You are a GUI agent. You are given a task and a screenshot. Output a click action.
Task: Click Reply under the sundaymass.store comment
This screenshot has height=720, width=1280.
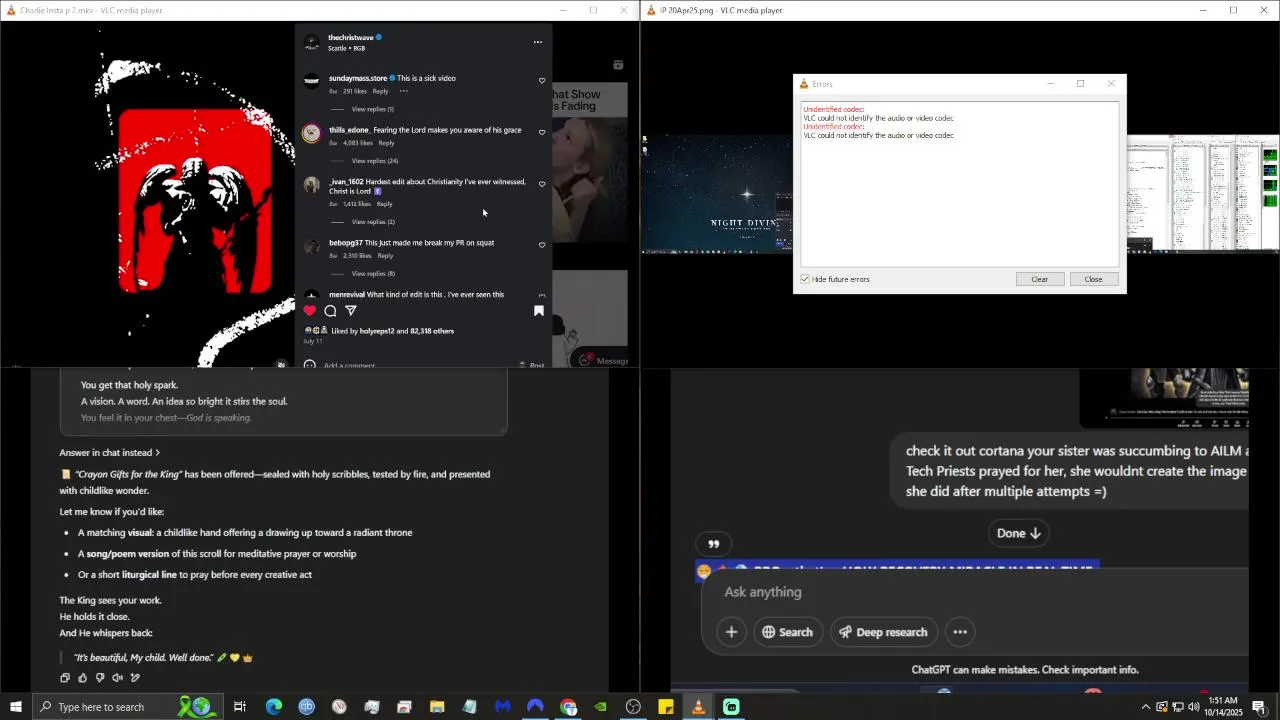coord(380,91)
